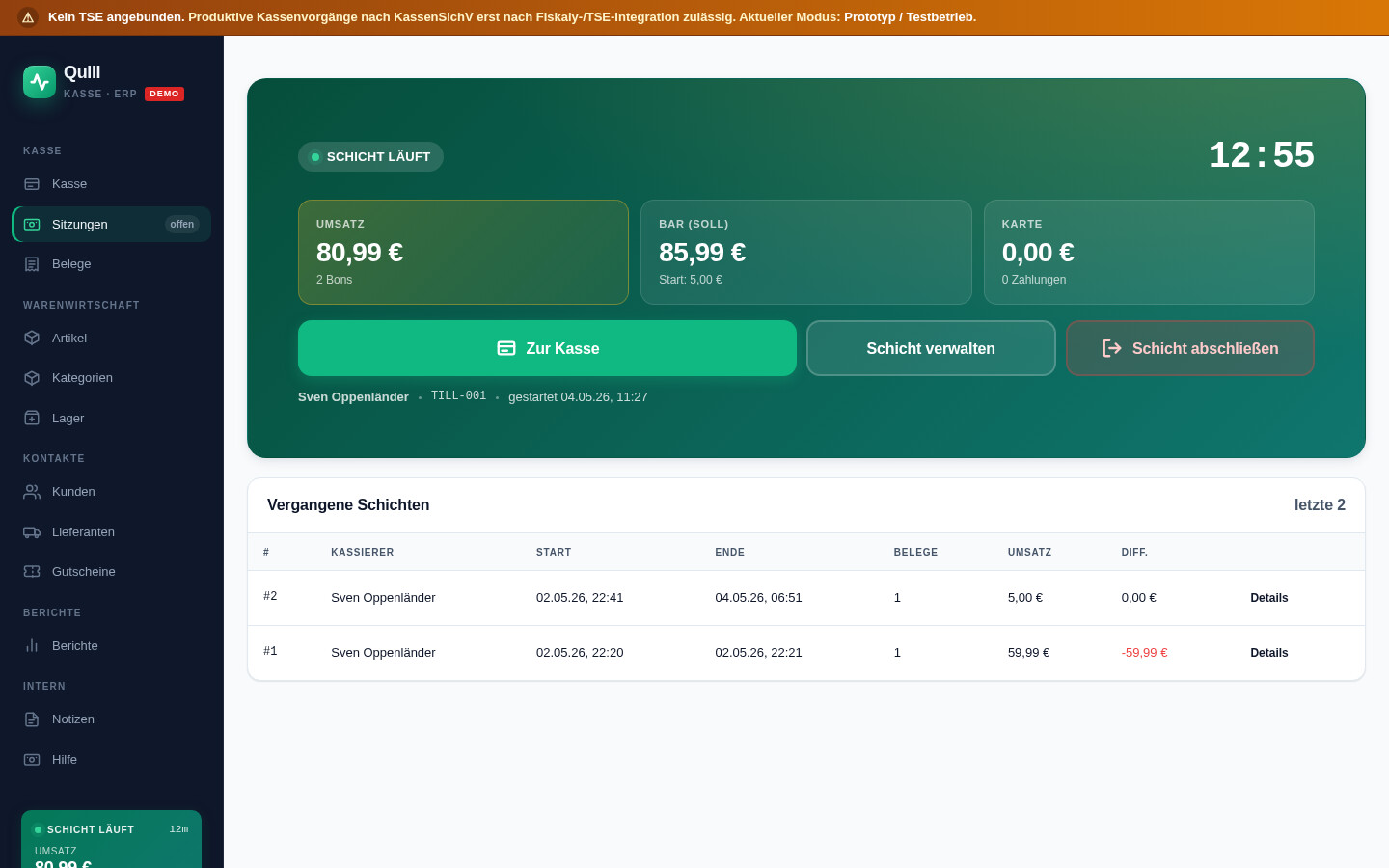
Task: Click the #2 shift number cell
Action: [x=270, y=597]
